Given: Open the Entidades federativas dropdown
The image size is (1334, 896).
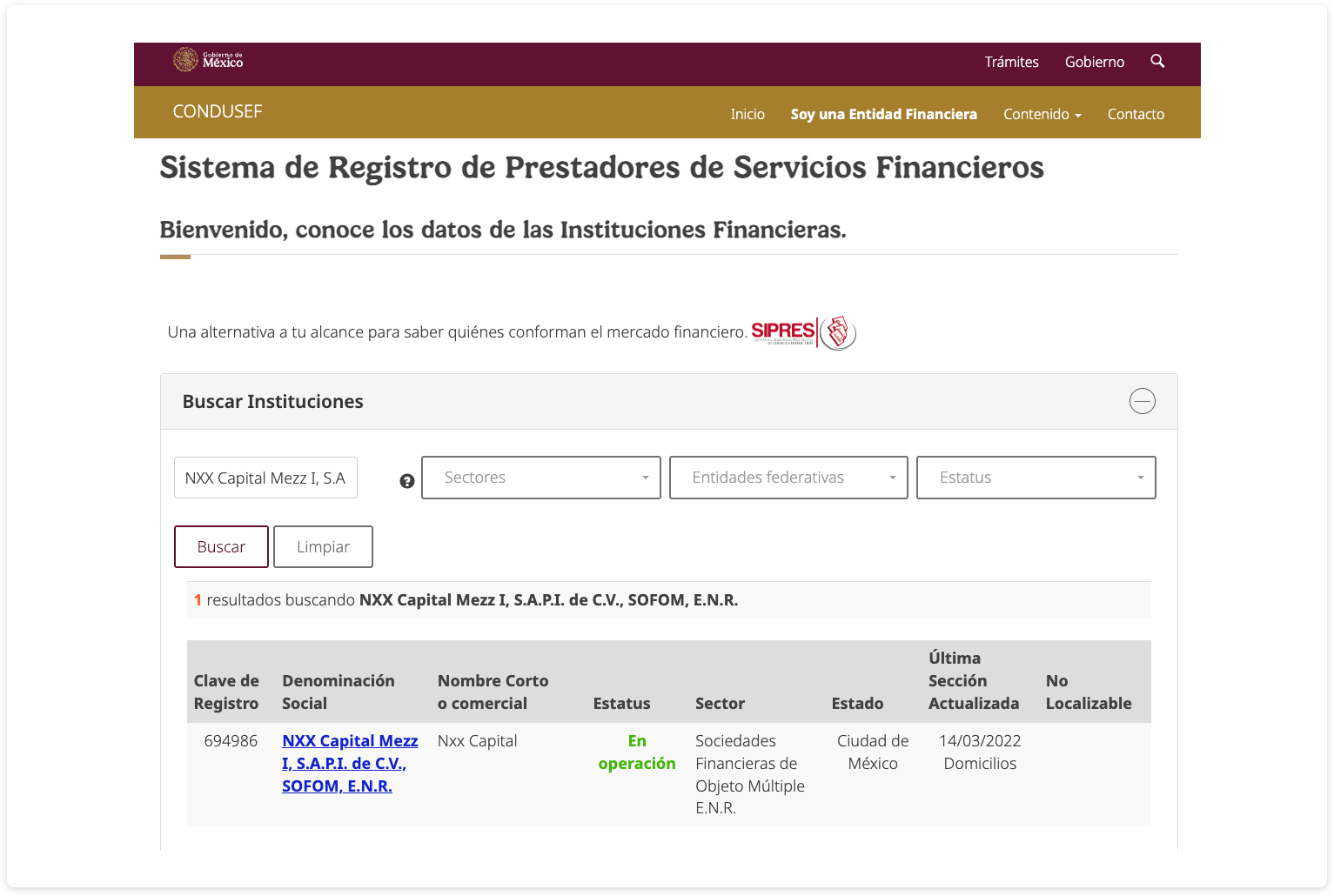Looking at the screenshot, I should (x=788, y=477).
